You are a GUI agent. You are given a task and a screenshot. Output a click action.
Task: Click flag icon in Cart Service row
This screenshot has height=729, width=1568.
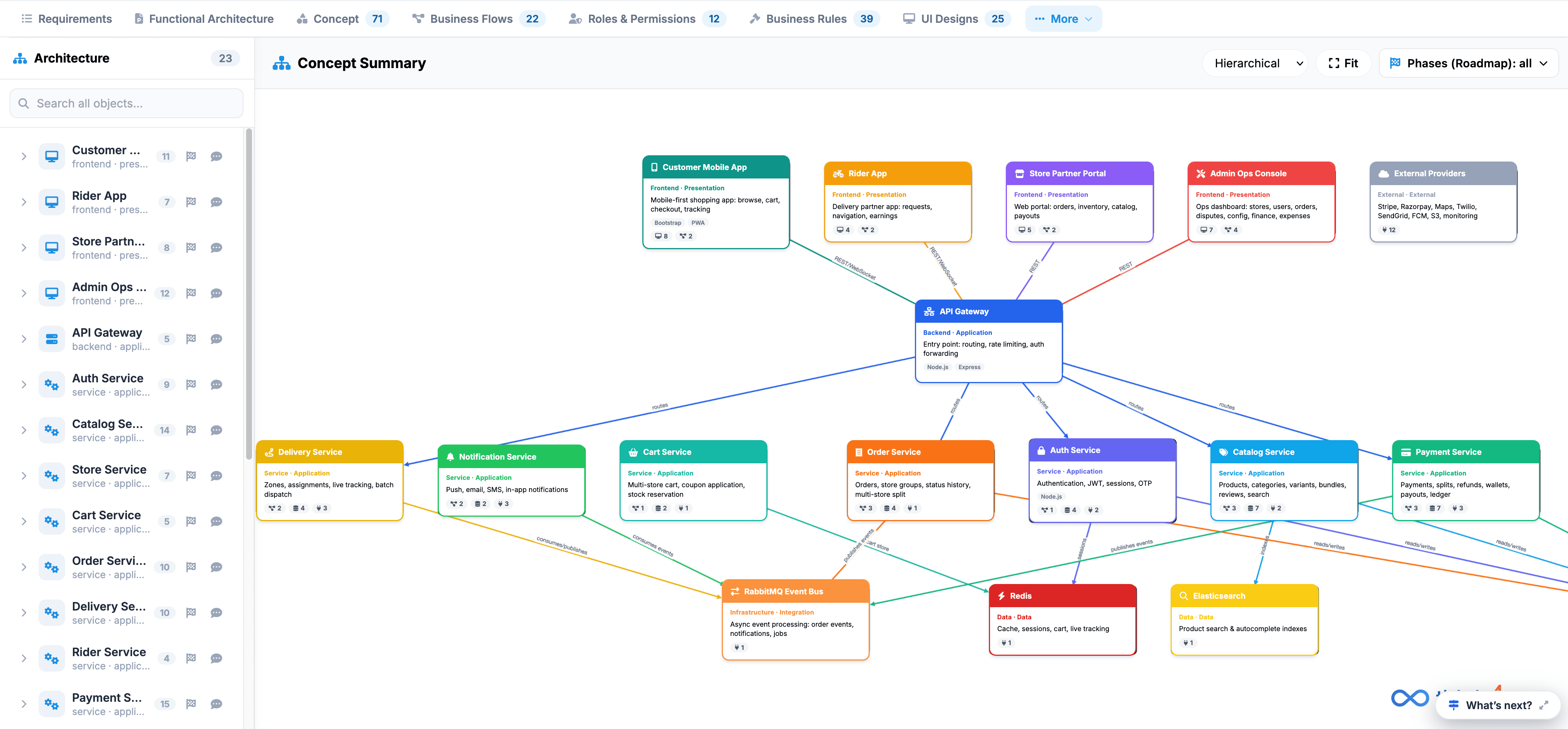coord(191,522)
